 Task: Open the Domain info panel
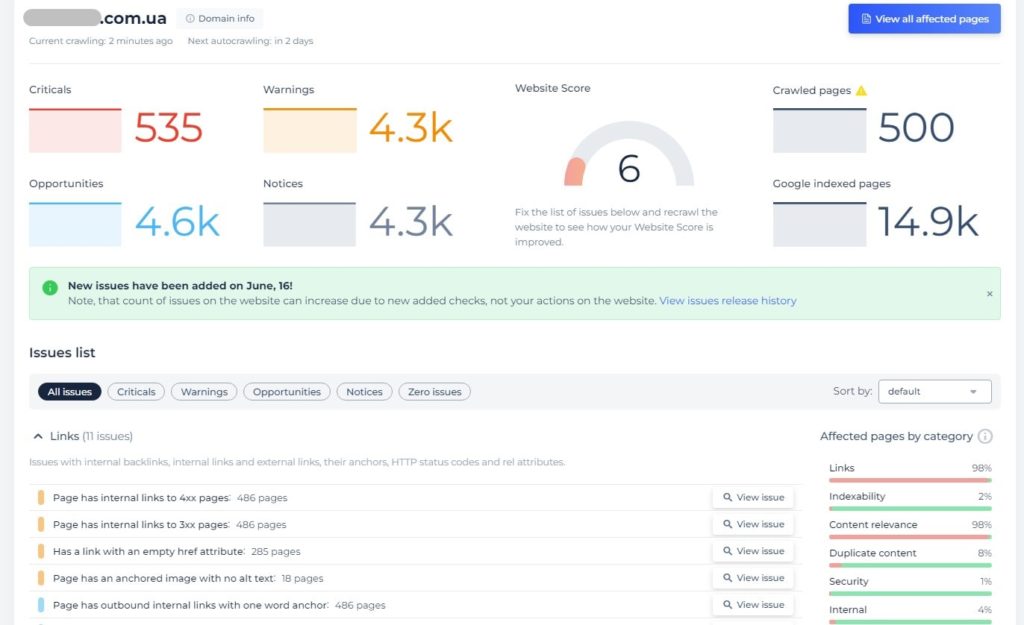[x=219, y=18]
